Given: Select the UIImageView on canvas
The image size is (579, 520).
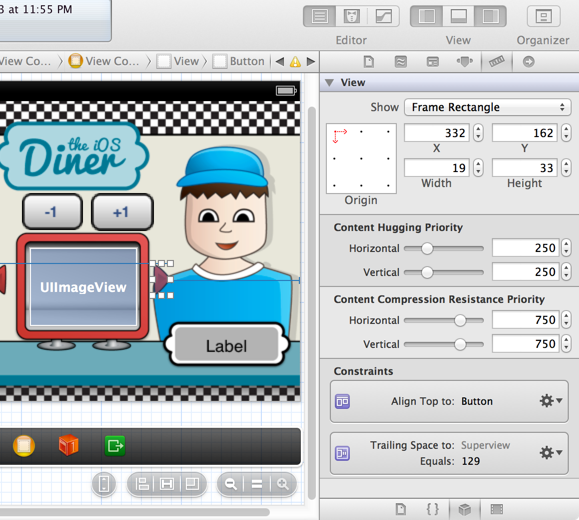Looking at the screenshot, I should tap(83, 287).
